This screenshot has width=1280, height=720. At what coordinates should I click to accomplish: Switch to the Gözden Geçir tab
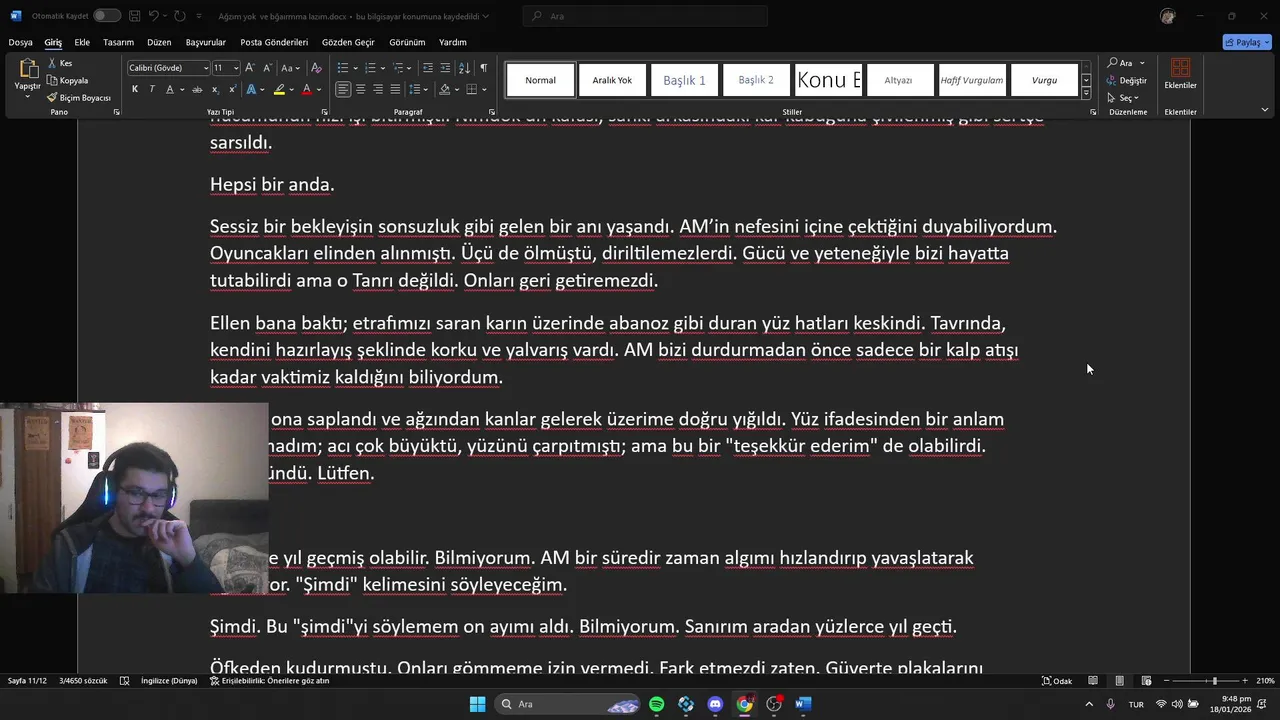point(348,42)
